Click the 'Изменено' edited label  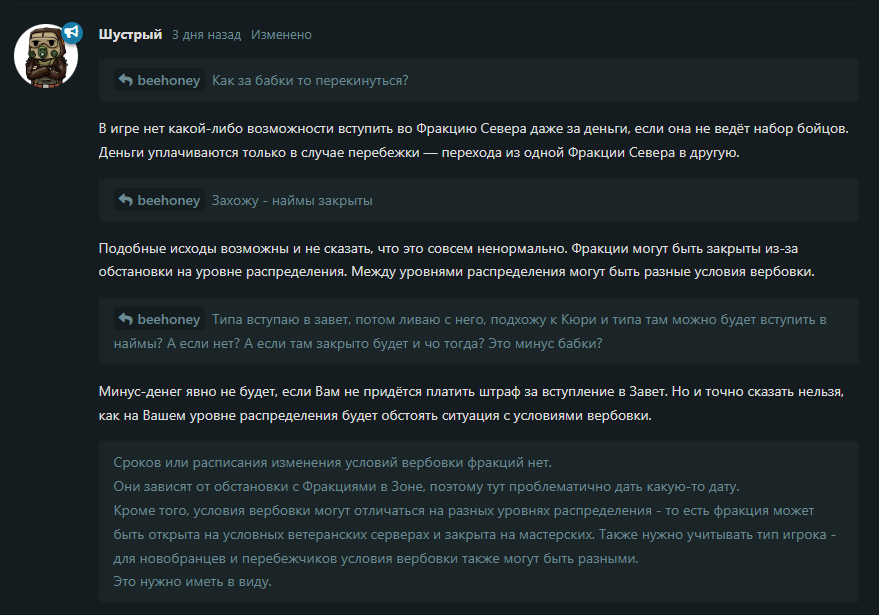(x=281, y=35)
